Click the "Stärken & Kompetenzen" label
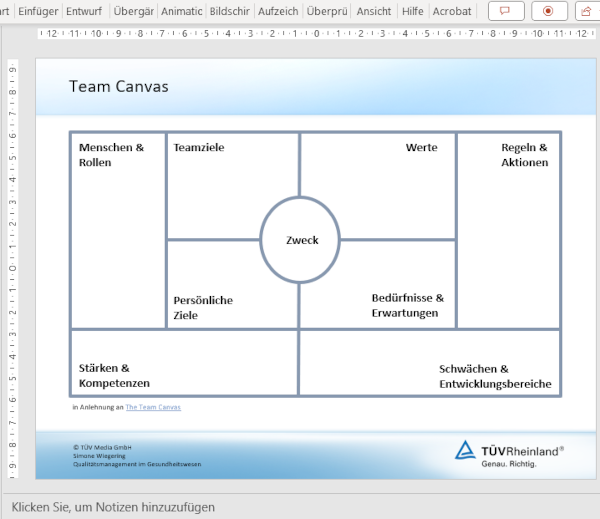600x519 pixels. (x=114, y=376)
